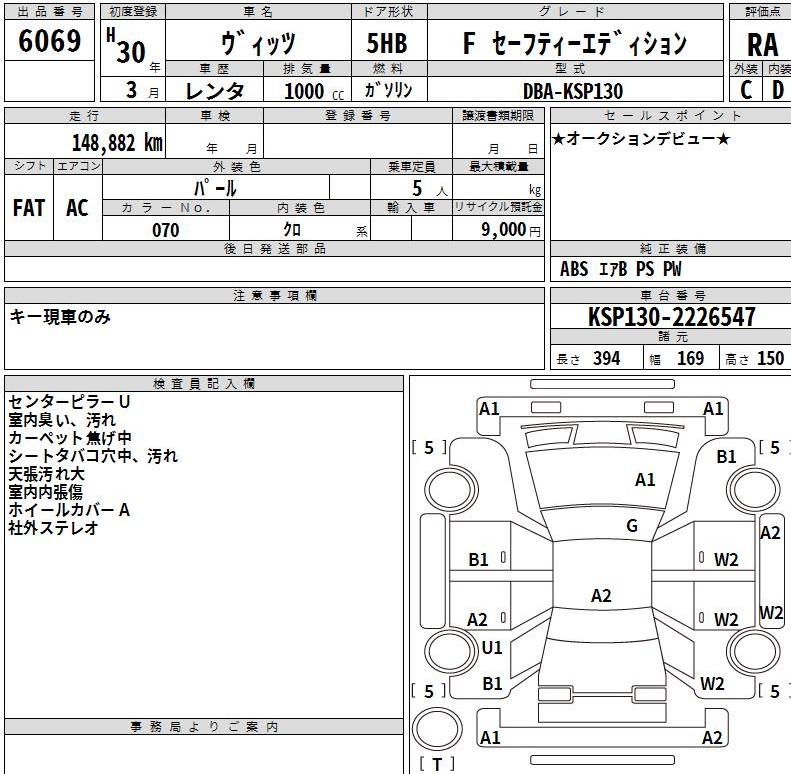Click the width value 169
Screen dimensions: 791x774
690,358
